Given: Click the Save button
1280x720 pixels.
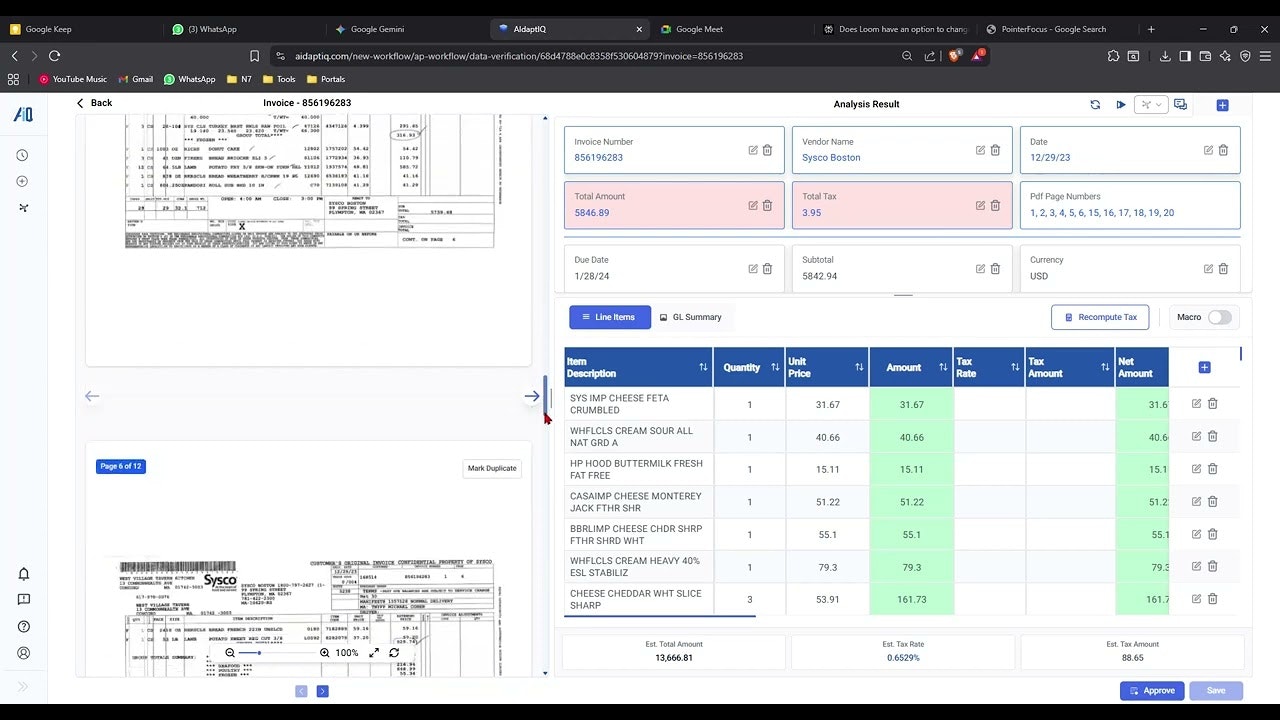Looking at the screenshot, I should [x=1216, y=691].
